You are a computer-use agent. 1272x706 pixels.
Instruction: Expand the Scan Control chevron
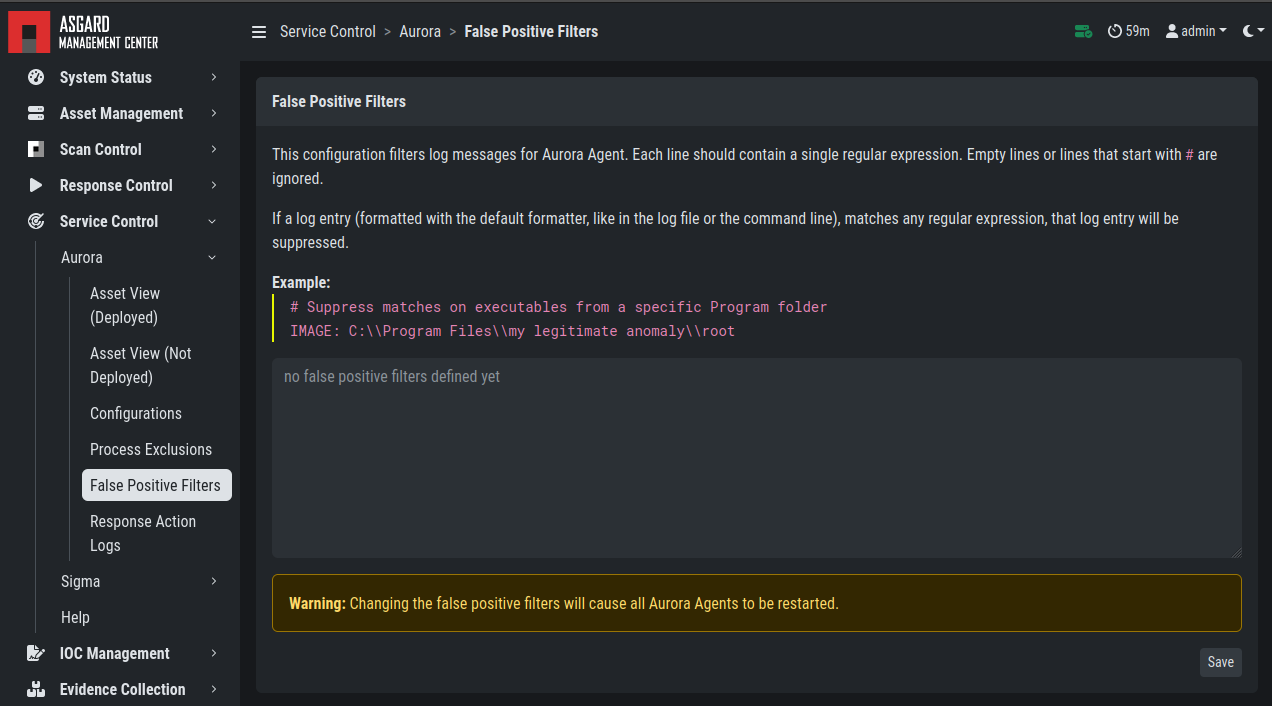(x=214, y=149)
